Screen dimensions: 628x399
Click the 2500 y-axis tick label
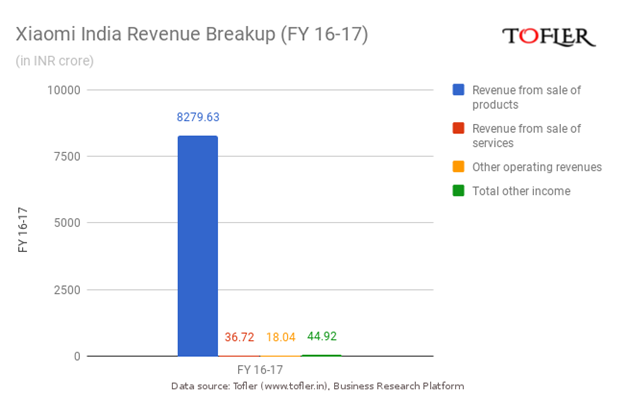pos(67,290)
